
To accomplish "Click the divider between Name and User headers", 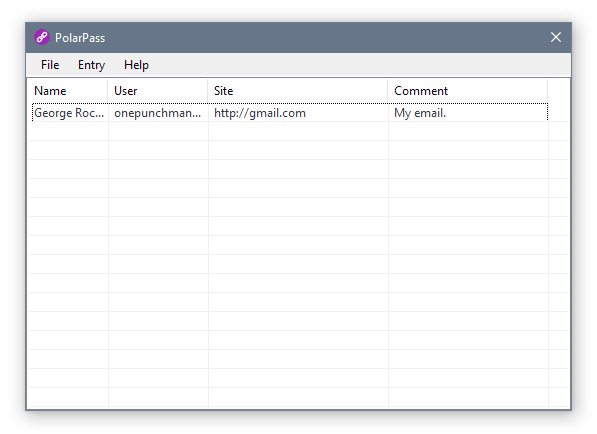I will [x=108, y=91].
